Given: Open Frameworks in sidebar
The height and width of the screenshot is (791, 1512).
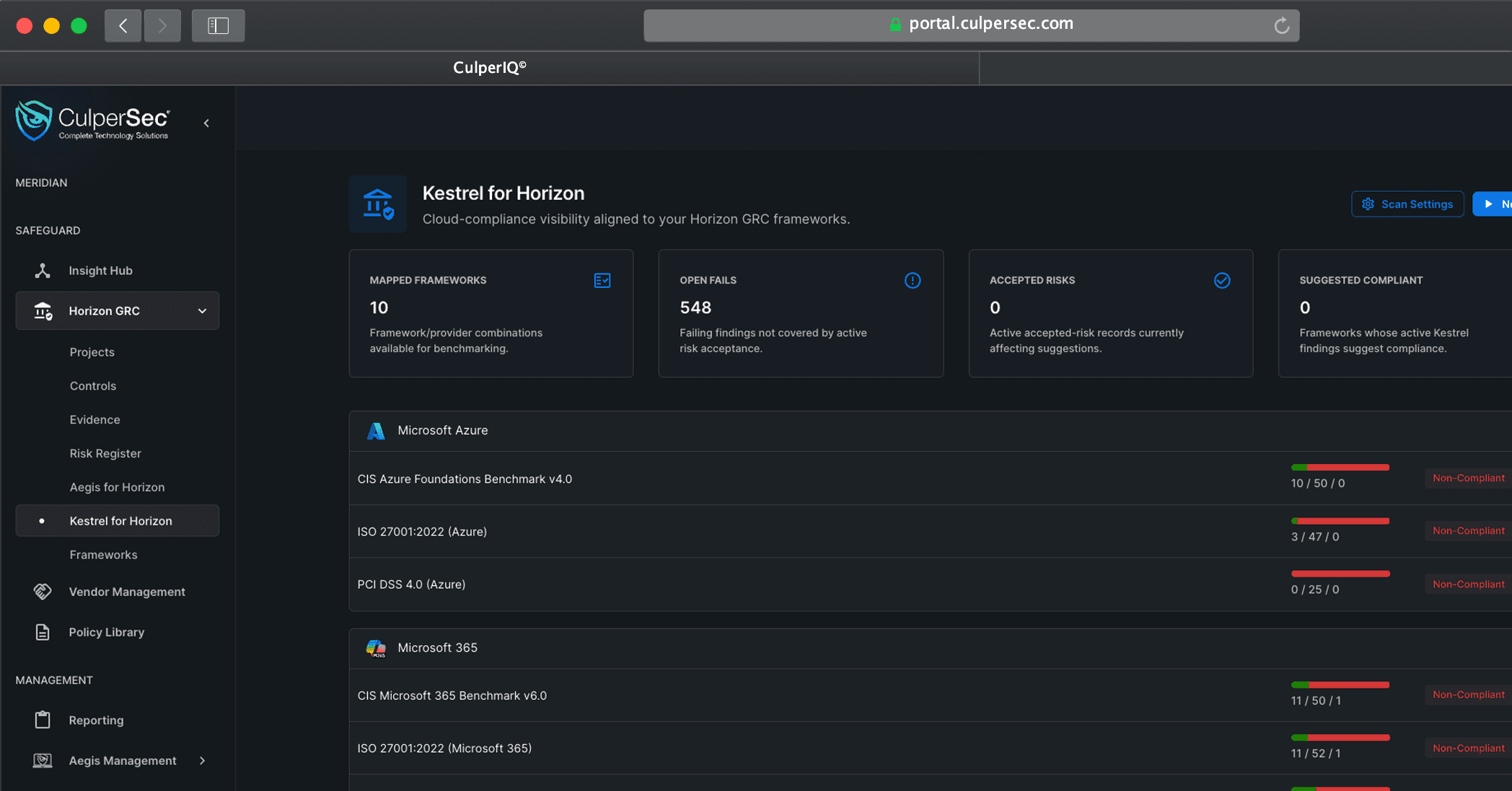Looking at the screenshot, I should pyautogui.click(x=104, y=555).
